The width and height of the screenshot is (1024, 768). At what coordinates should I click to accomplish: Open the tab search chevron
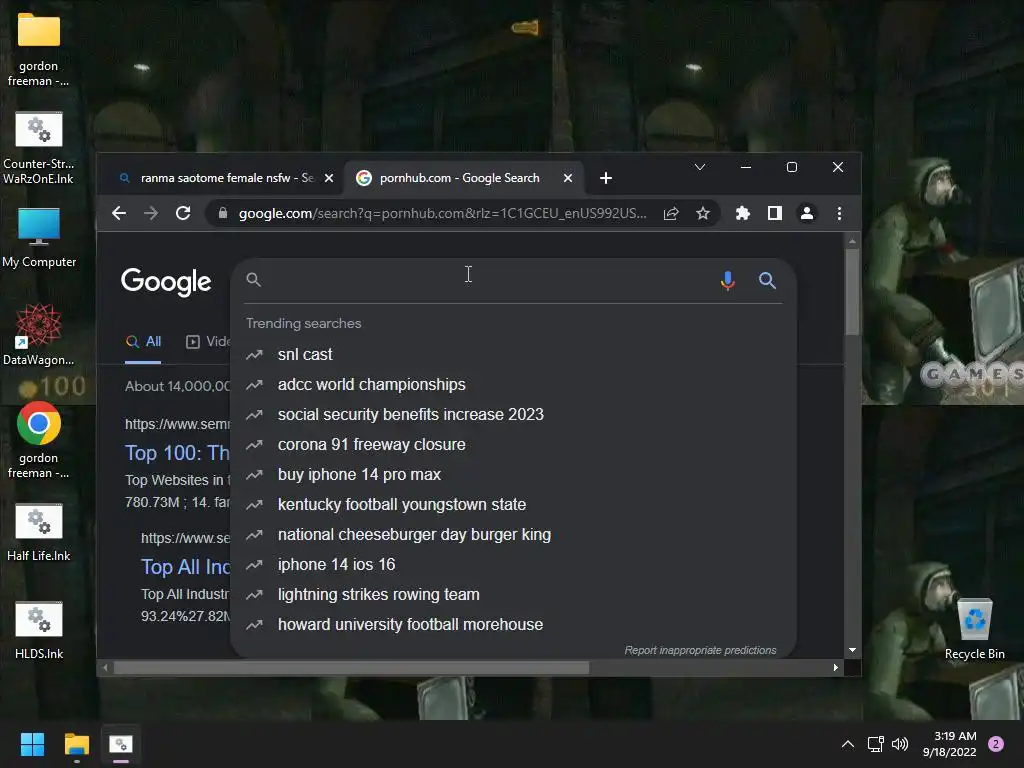699,167
